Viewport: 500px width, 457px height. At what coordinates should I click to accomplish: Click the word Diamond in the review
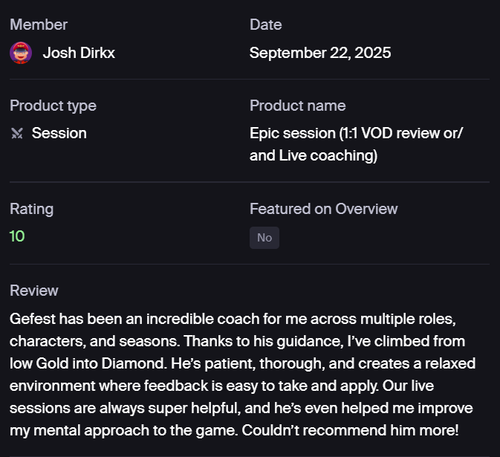134,363
